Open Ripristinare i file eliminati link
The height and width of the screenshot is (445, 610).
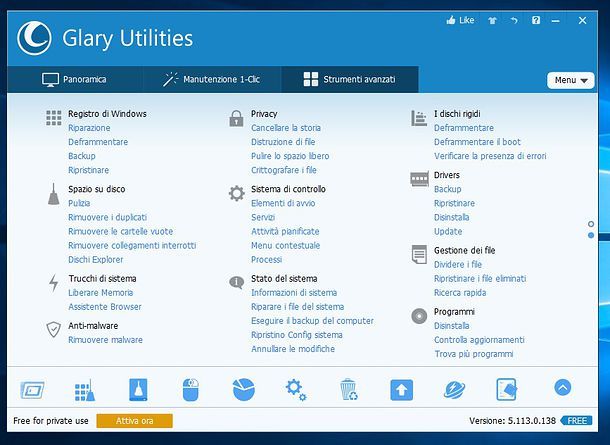coord(480,279)
